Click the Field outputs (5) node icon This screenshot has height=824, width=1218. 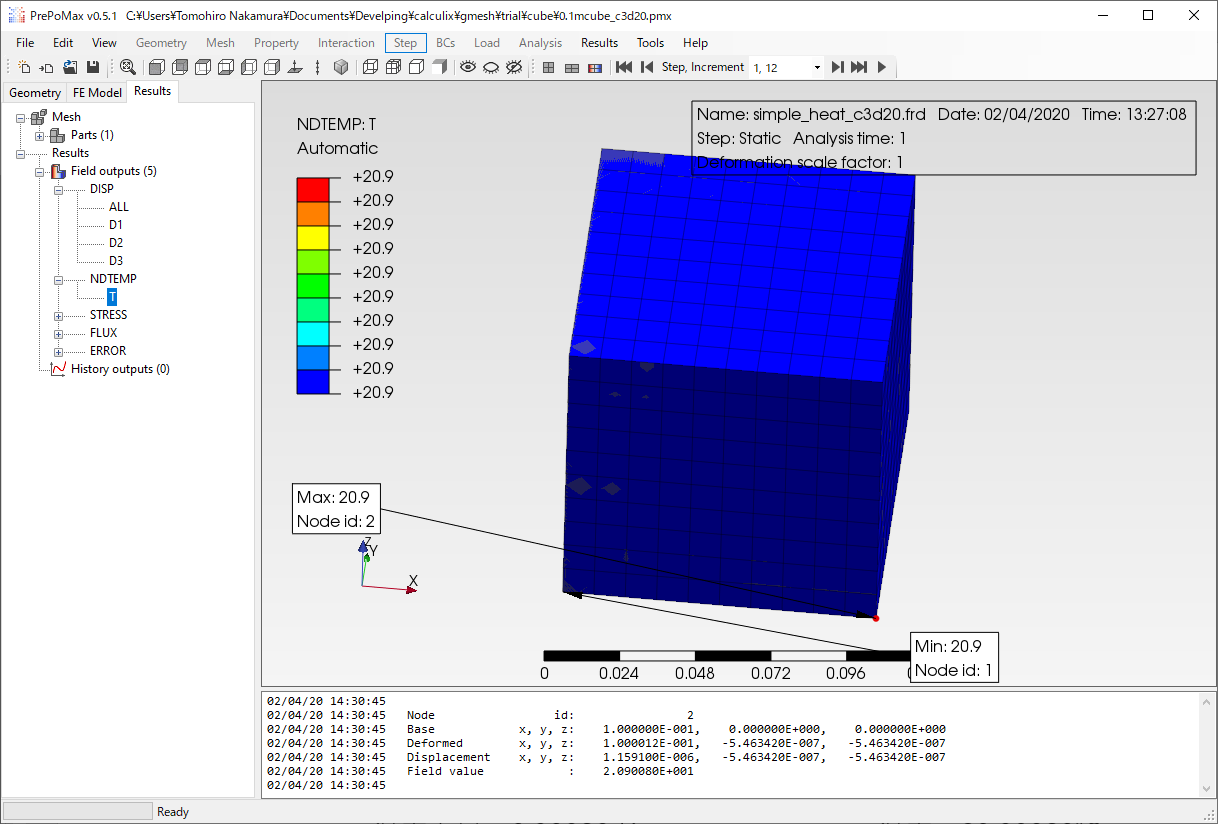58,171
